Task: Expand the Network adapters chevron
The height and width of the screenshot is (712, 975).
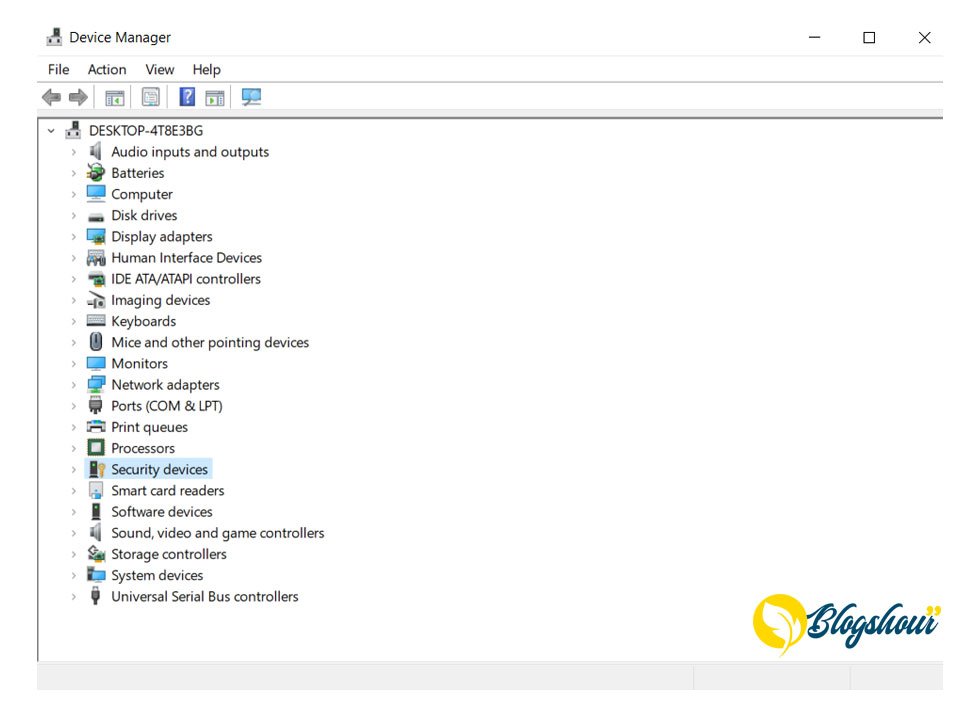Action: point(73,384)
